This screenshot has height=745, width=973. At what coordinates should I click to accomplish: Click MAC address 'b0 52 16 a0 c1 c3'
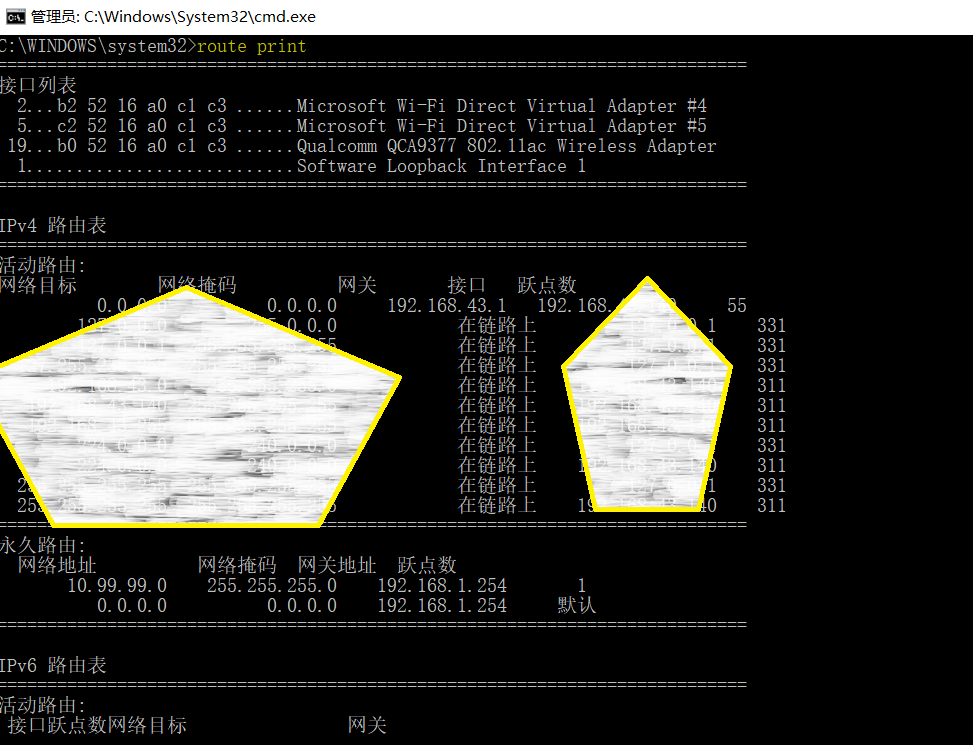tap(142, 146)
